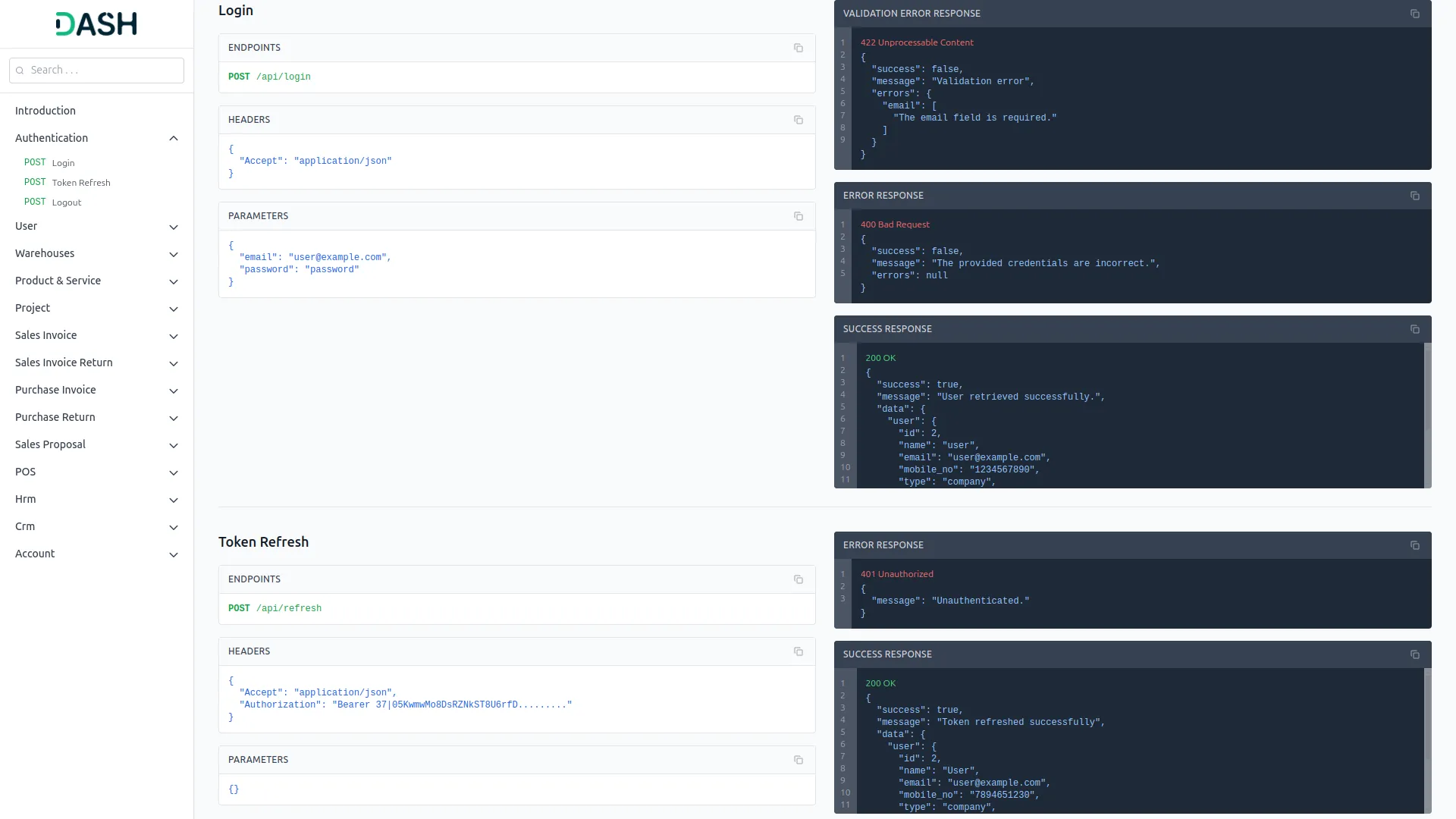Click "The email field is required." line
The width and height of the screenshot is (1456, 819).
(974, 118)
